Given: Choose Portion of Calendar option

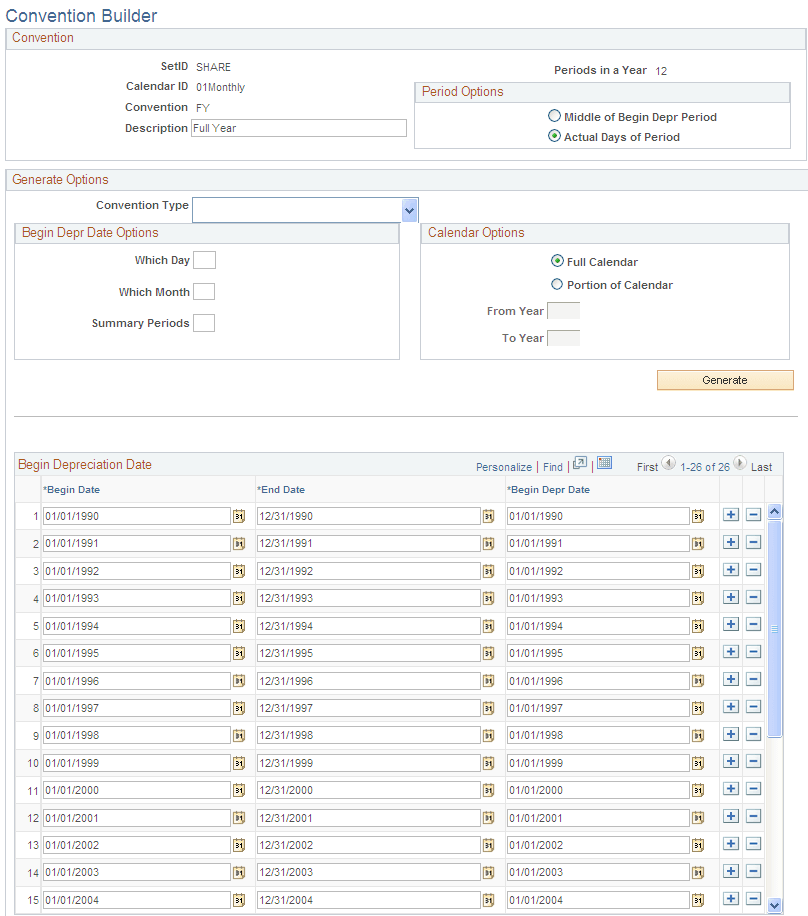Looking at the screenshot, I should click(556, 284).
